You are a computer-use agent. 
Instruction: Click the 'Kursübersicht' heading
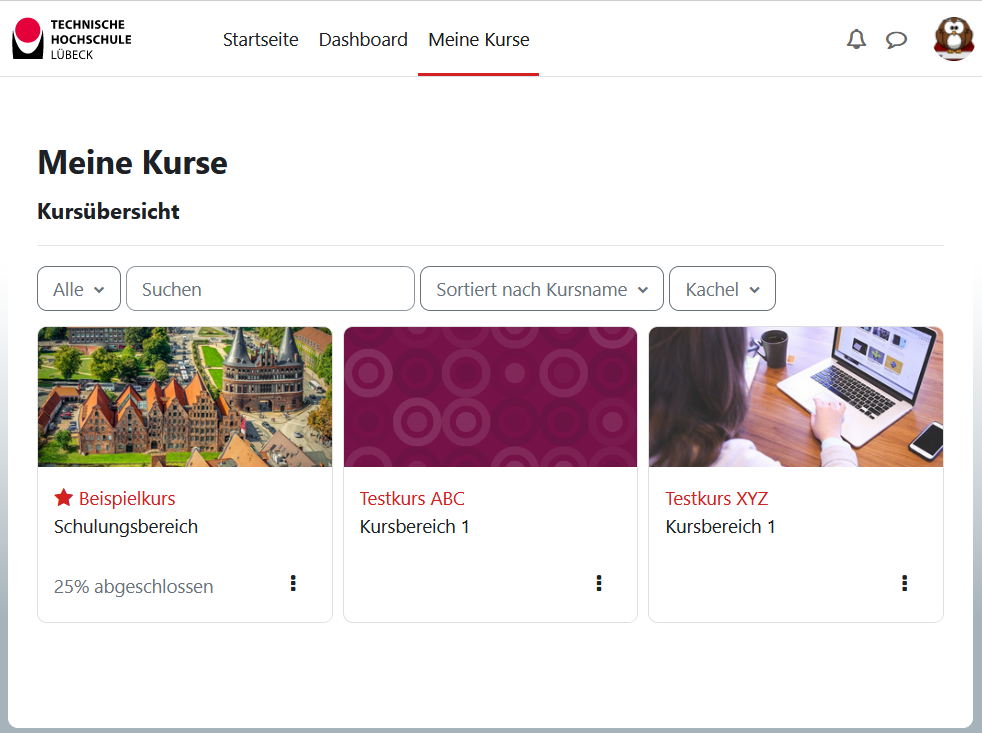pyautogui.click(x=108, y=211)
